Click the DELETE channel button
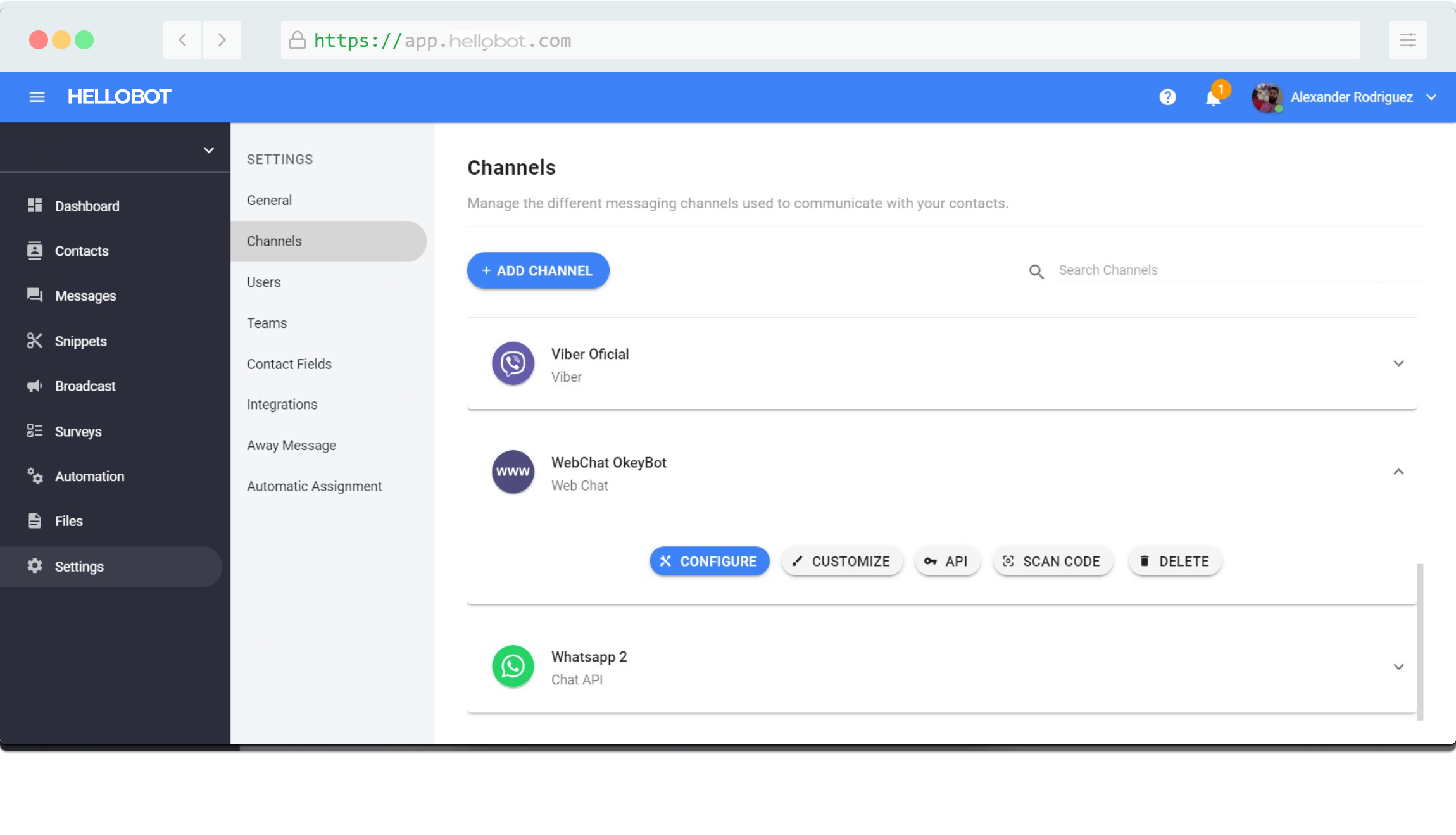 (1175, 562)
